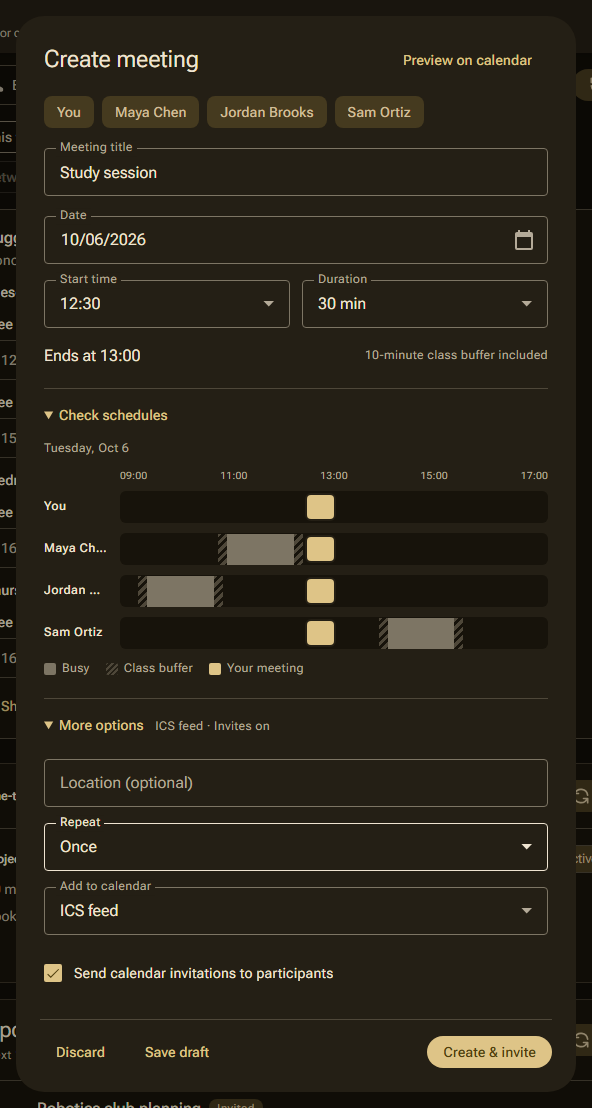Image resolution: width=592 pixels, height=1108 pixels.
Task: Click Preview on calendar
Action: click(x=467, y=61)
